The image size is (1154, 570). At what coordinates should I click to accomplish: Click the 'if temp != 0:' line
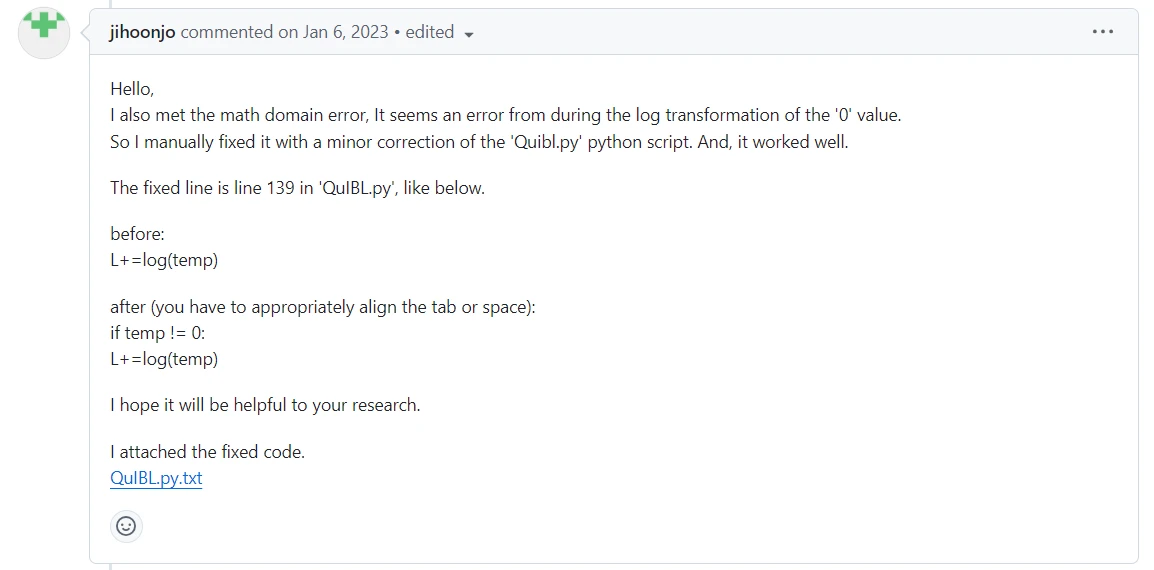coord(157,333)
